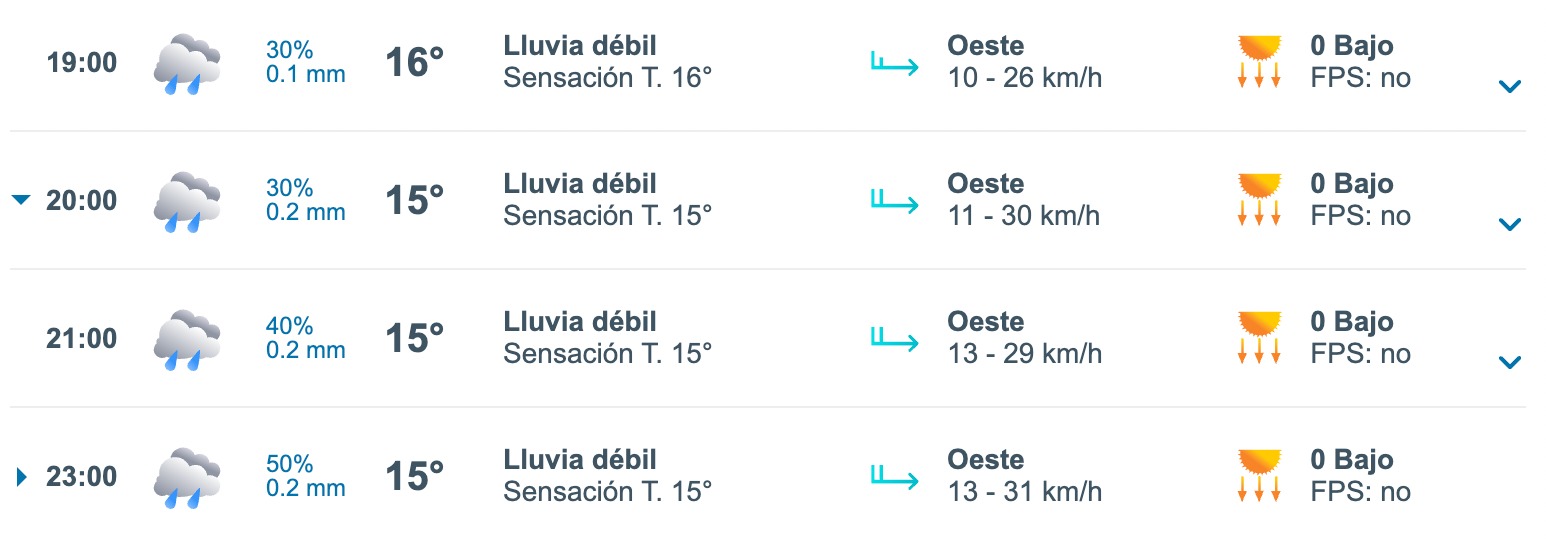Select the 19:00 hour label
The height and width of the screenshot is (542, 1546).
82,63
